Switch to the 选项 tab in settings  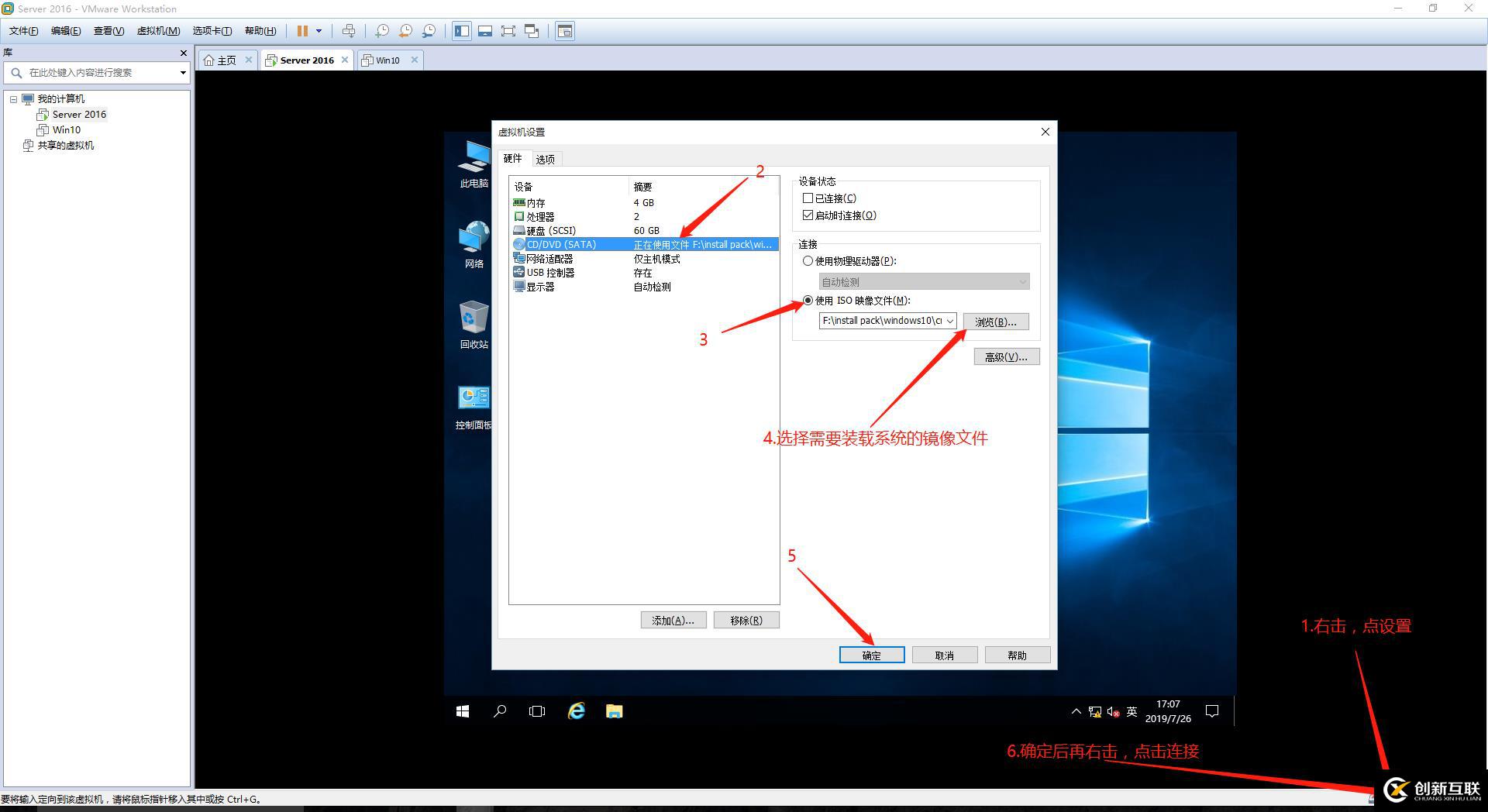tap(545, 159)
